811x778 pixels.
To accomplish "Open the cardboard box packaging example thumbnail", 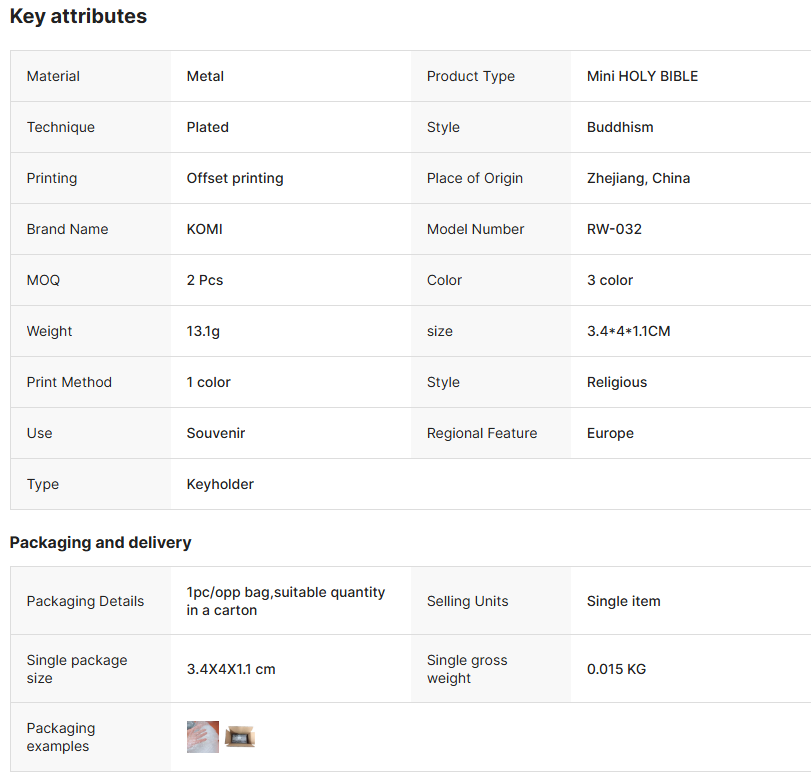I will pyautogui.click(x=240, y=737).
